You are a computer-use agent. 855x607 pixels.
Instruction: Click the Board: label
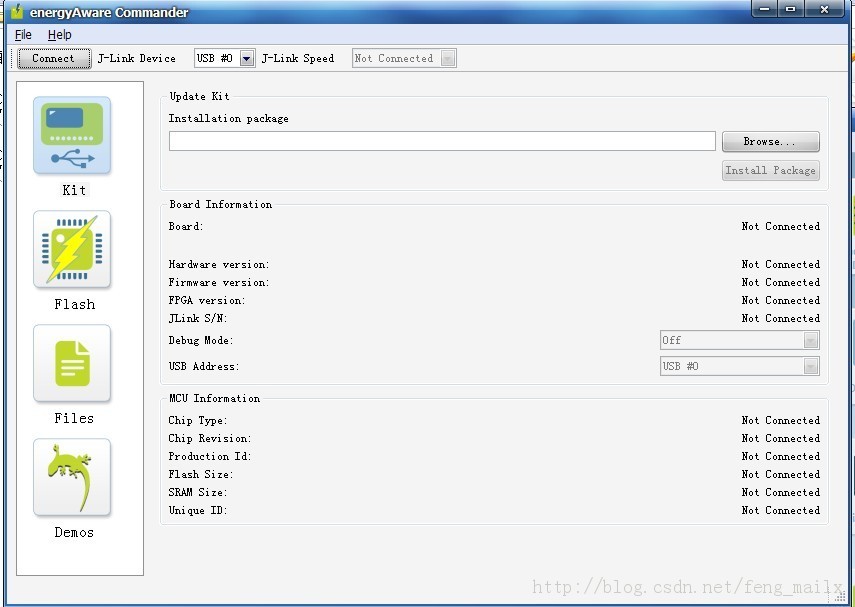click(186, 226)
